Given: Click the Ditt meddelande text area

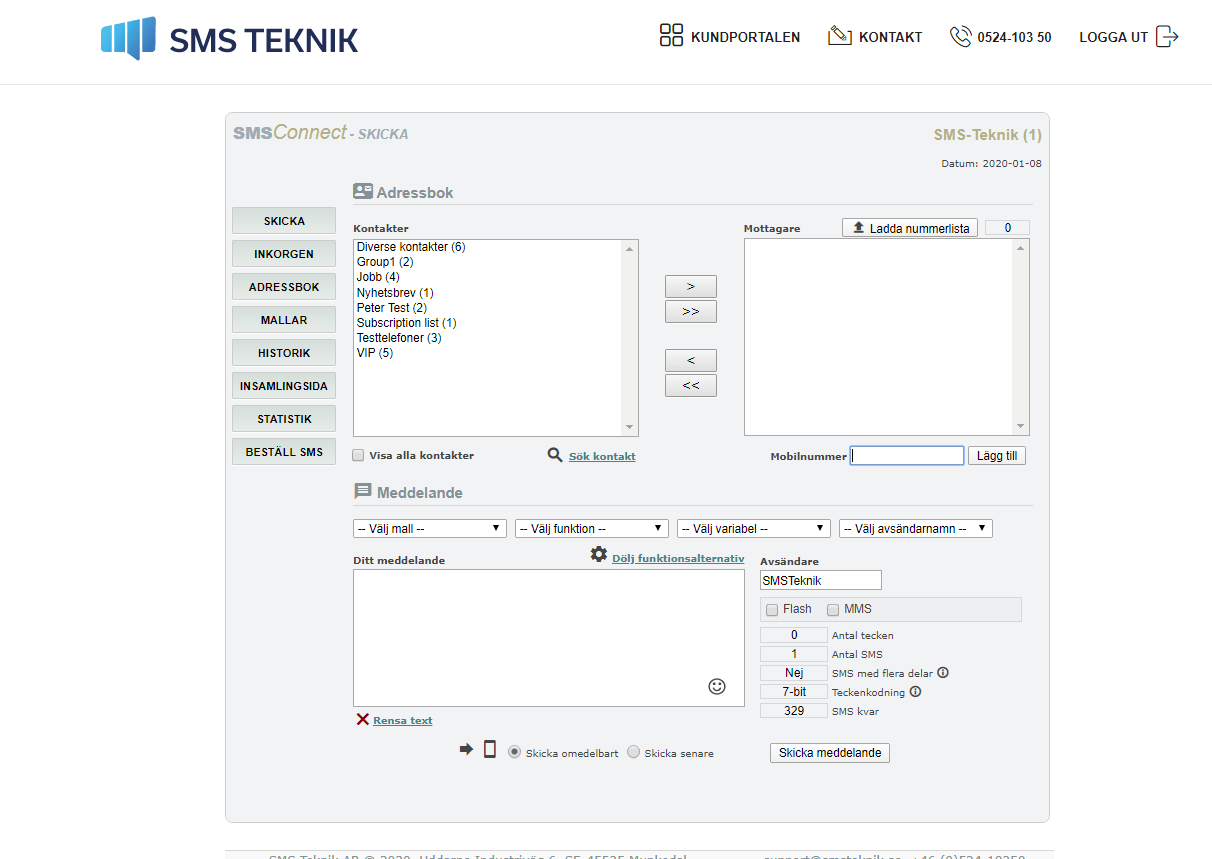Looking at the screenshot, I should pos(549,638).
